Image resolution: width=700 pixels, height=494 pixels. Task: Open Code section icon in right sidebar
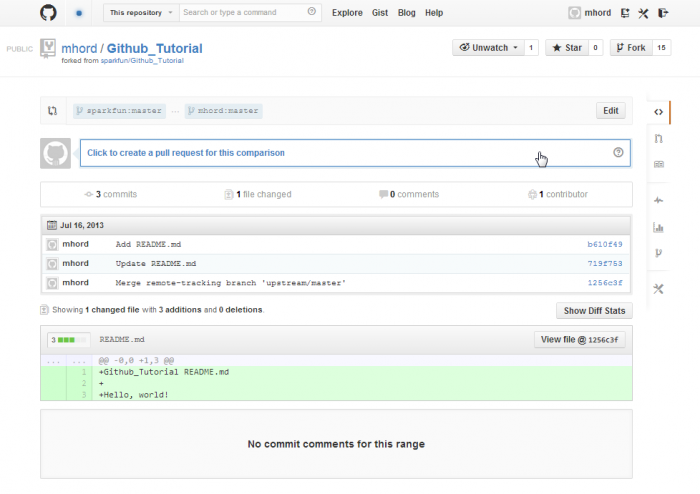[x=658, y=112]
